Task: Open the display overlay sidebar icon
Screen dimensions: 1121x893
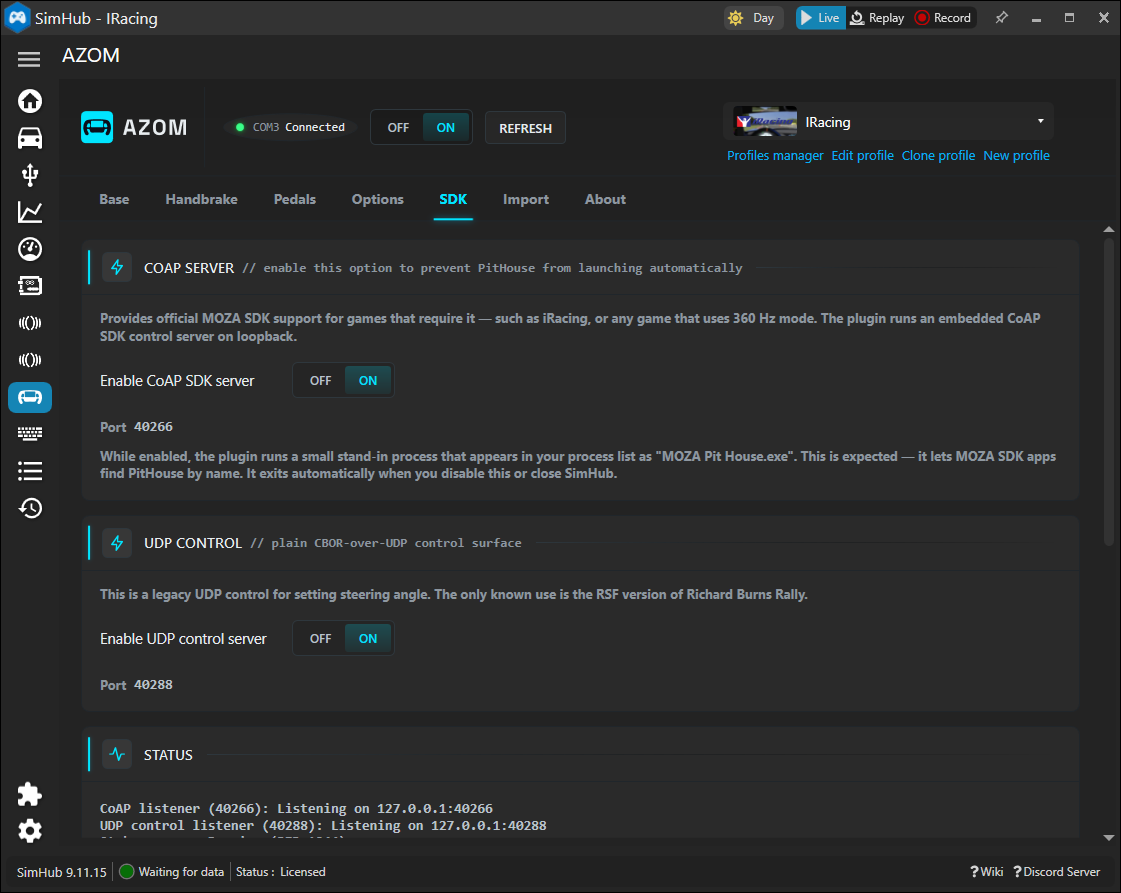Action: [x=30, y=286]
